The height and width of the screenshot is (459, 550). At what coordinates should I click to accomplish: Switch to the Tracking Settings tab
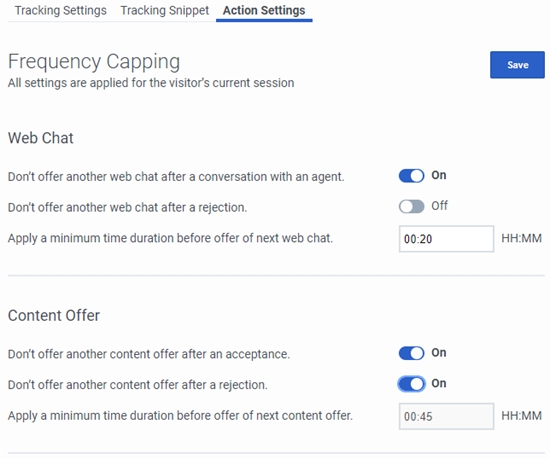(x=60, y=11)
